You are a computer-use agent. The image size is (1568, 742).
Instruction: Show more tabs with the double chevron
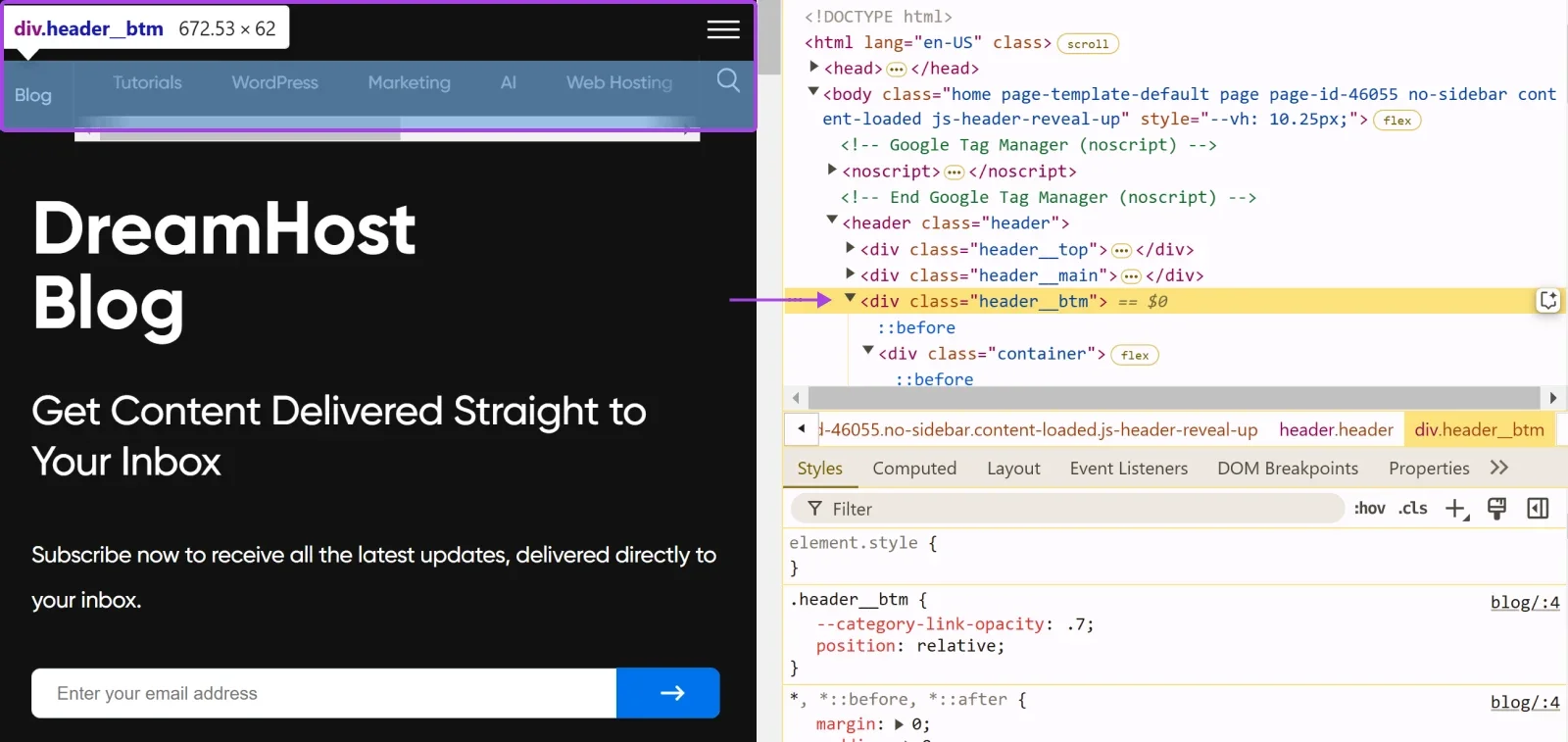(1498, 468)
